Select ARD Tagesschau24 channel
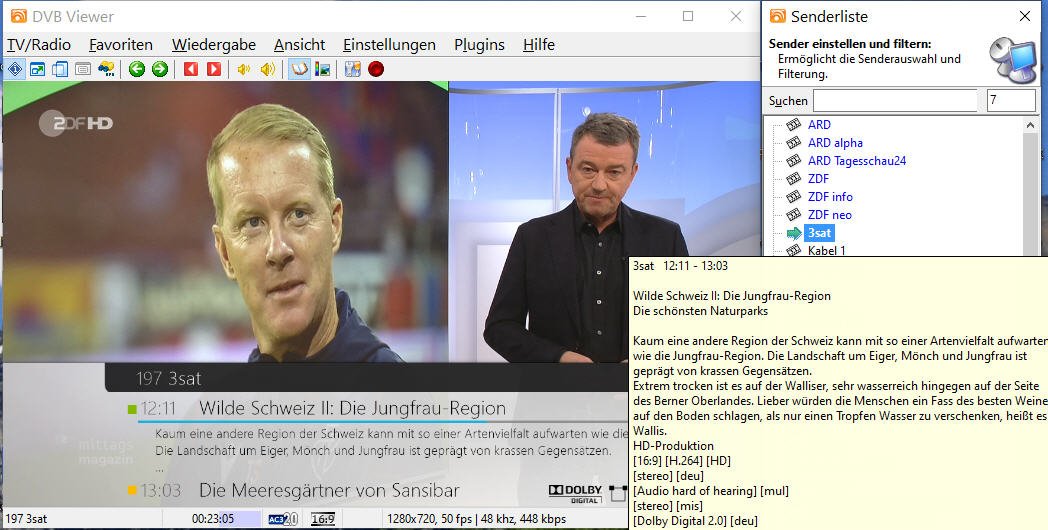Screen dimensions: 1048x530 856,161
